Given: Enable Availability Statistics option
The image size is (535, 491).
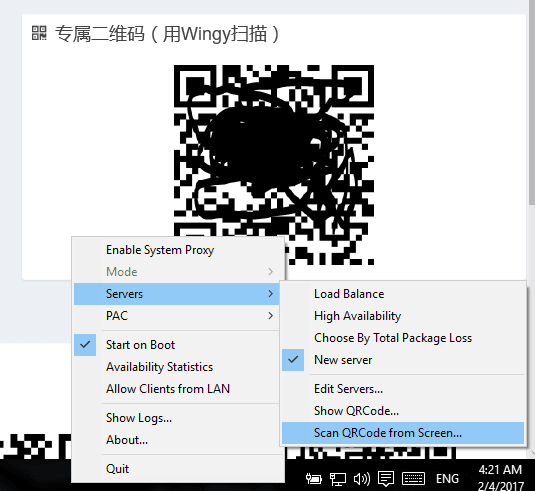Looking at the screenshot, I should [178, 367].
